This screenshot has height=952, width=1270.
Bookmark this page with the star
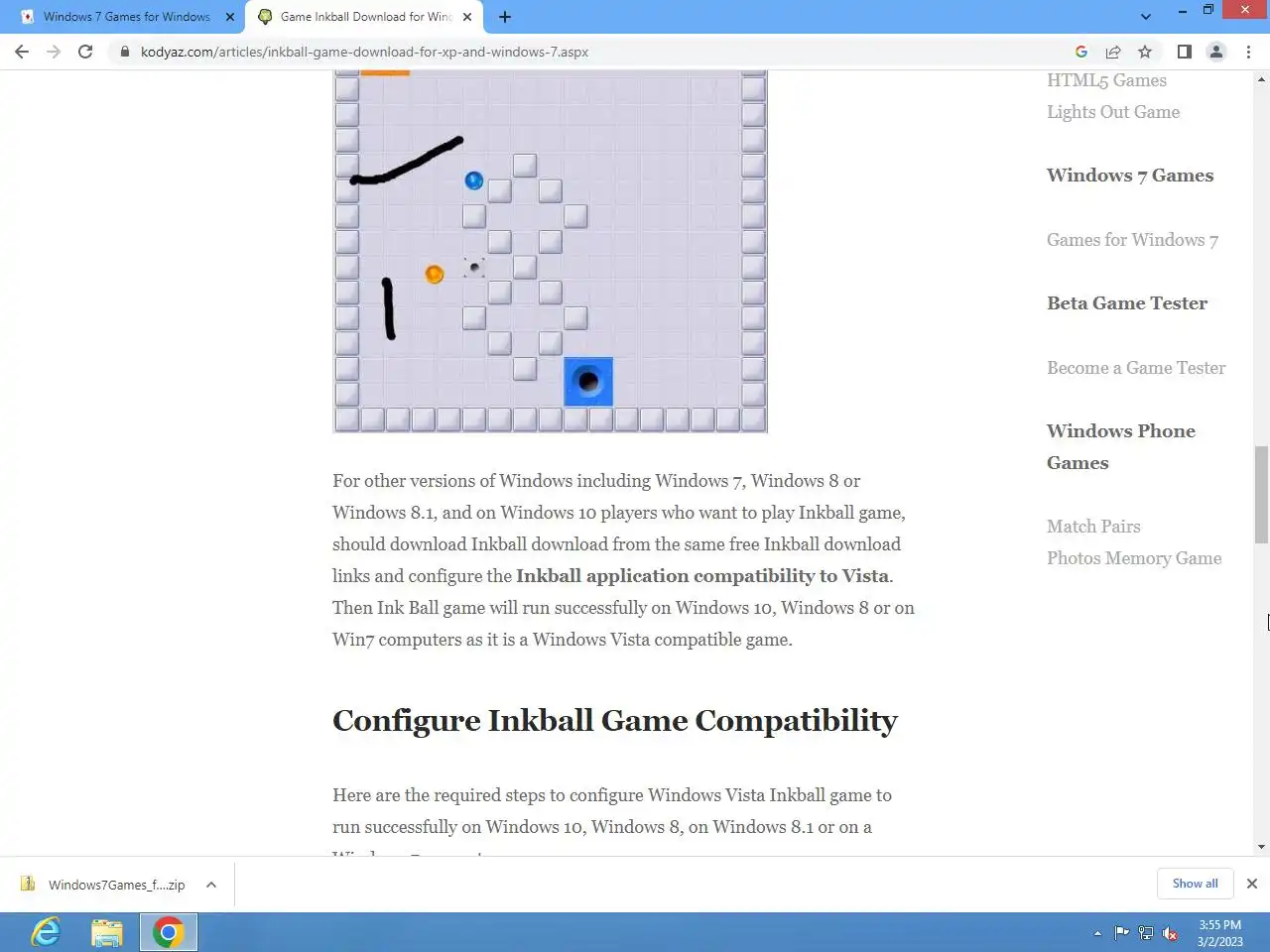coord(1145,52)
